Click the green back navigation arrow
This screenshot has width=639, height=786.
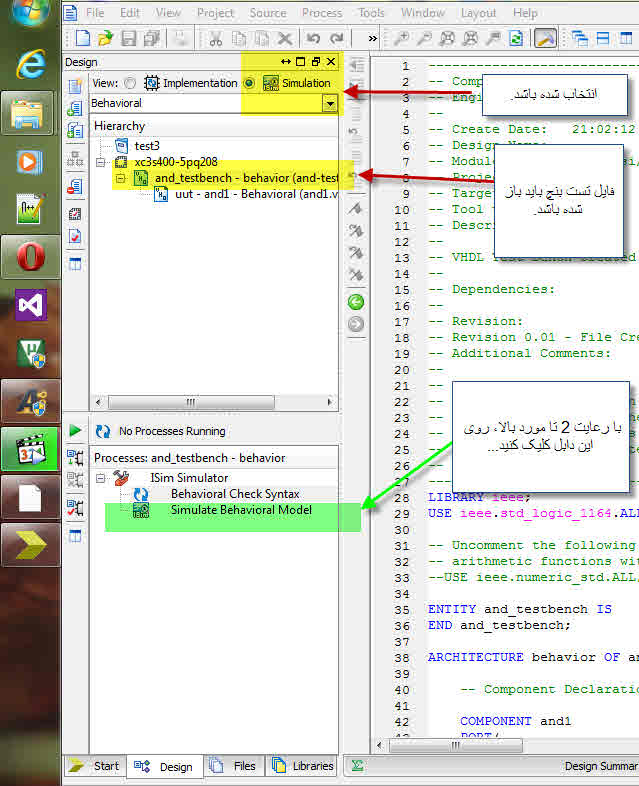coord(356,301)
